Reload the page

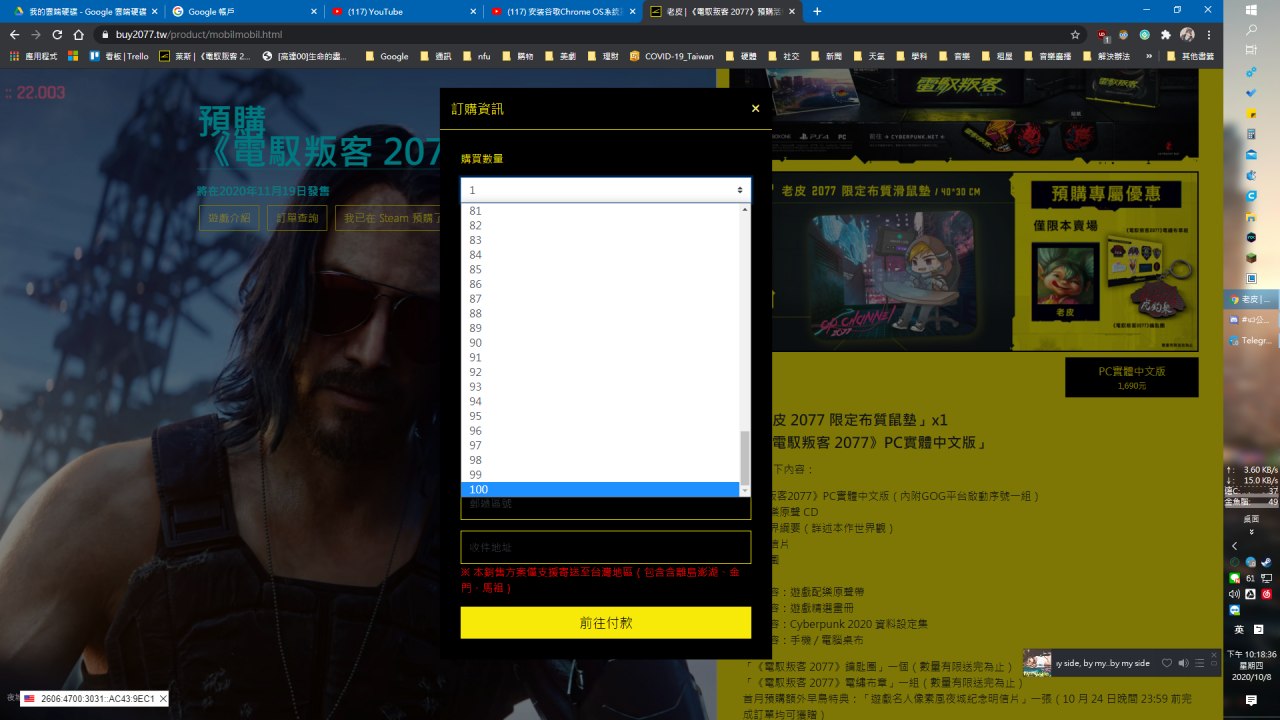[x=57, y=34]
